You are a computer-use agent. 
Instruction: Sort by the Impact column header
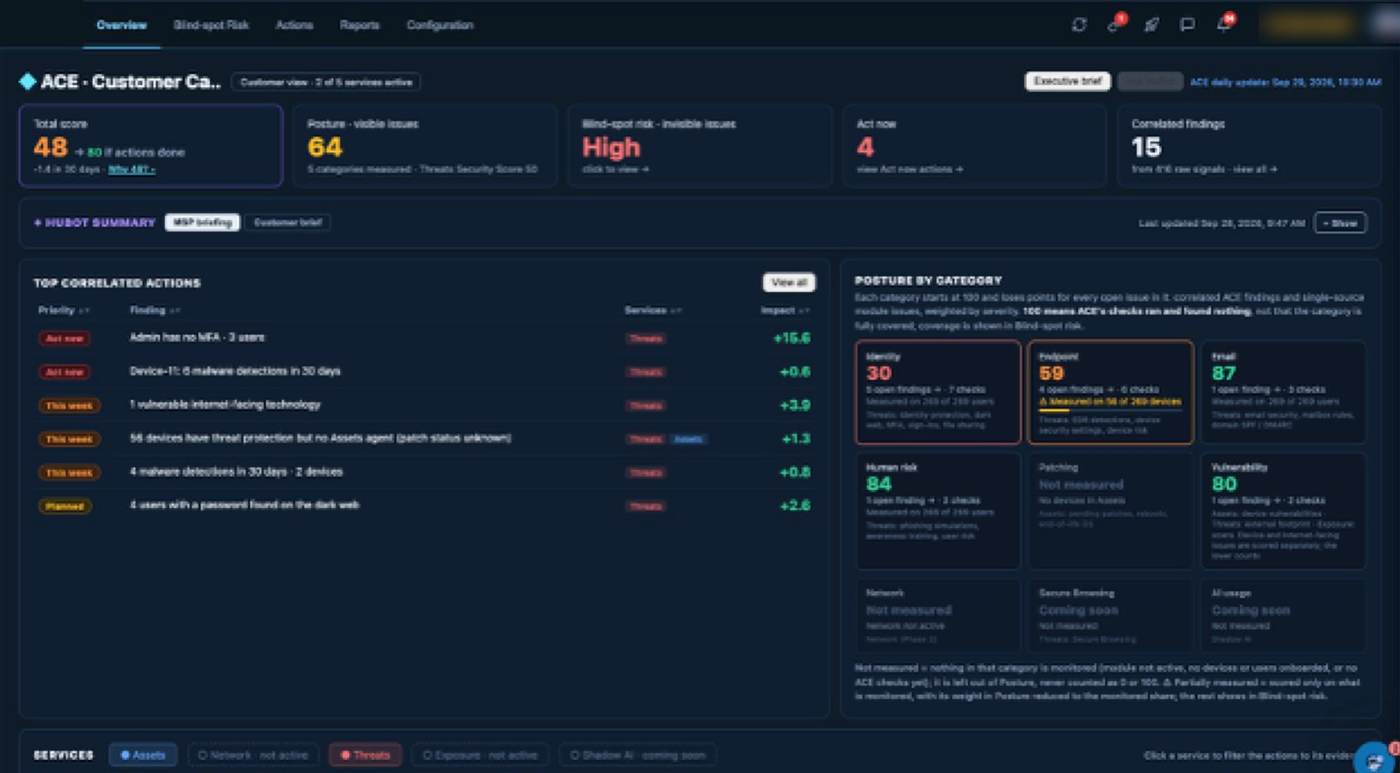[x=785, y=311]
